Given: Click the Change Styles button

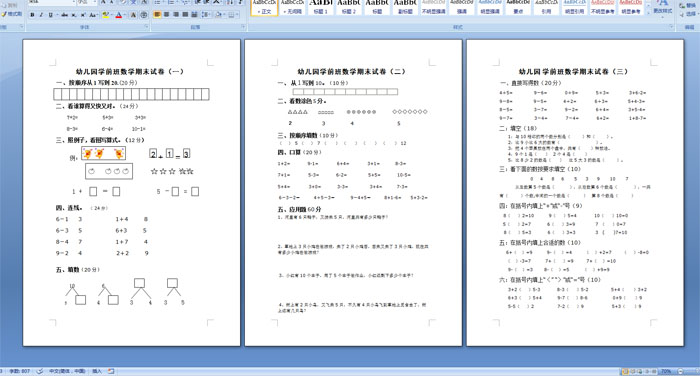Looking at the screenshot, I should pos(662,7).
